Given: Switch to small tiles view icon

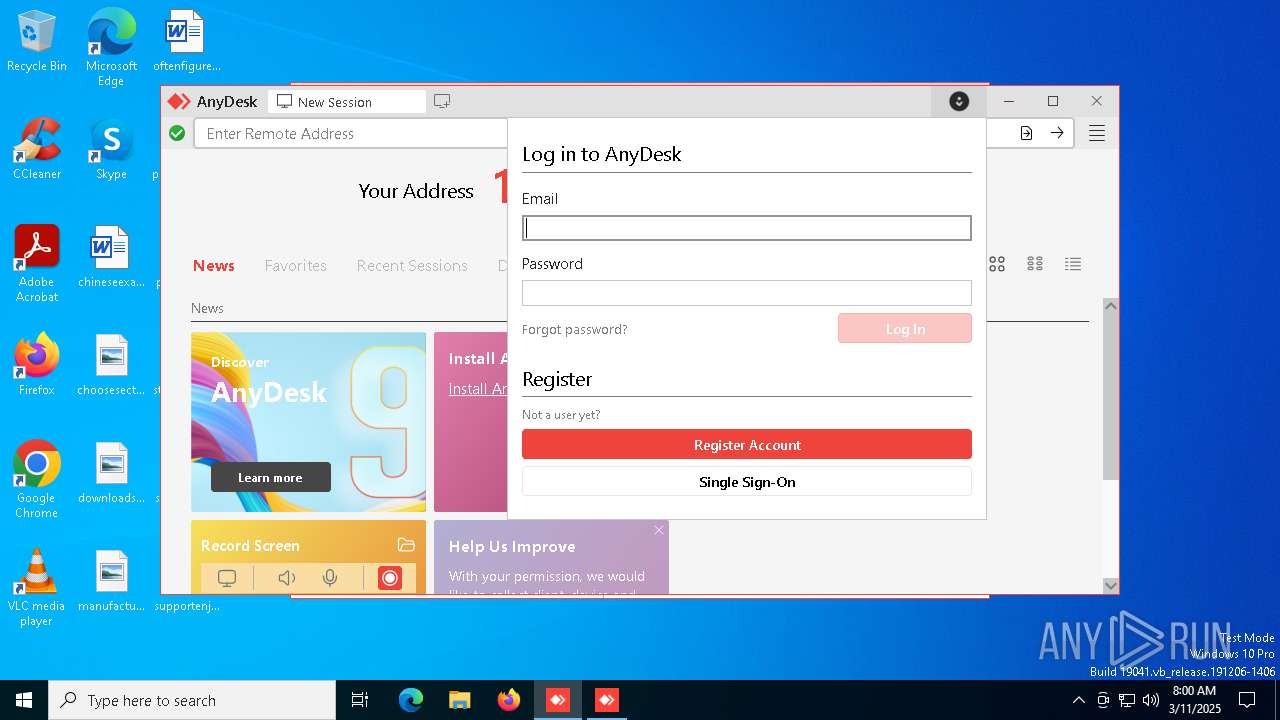Looking at the screenshot, I should [1035, 264].
